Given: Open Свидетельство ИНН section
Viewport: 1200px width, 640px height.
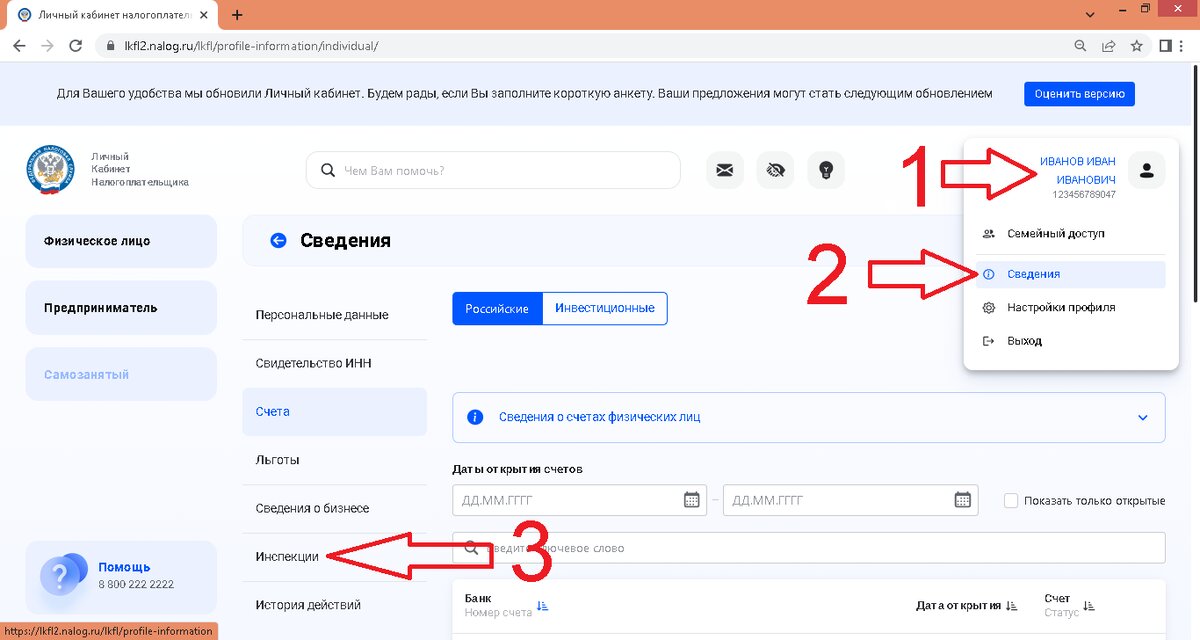Looking at the screenshot, I should [334, 363].
